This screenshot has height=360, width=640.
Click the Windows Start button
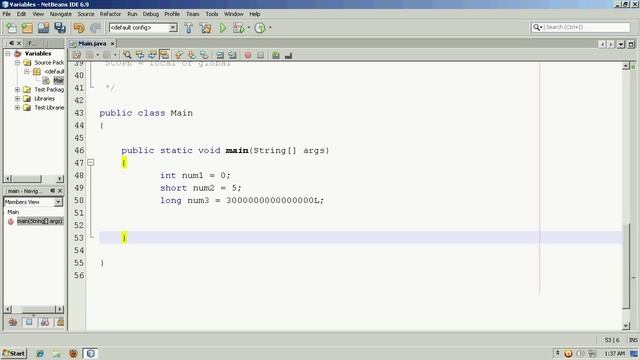coord(14,353)
